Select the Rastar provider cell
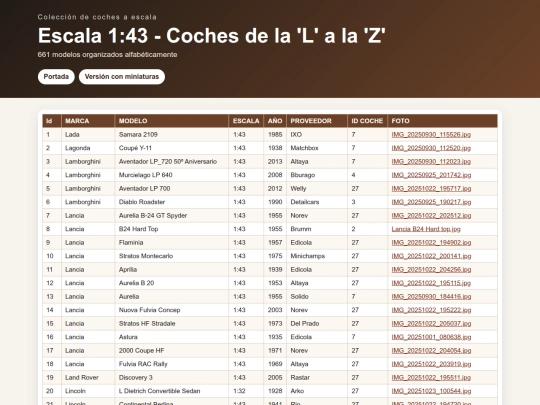Viewport: 540px width, 405px height. pyautogui.click(x=317, y=377)
